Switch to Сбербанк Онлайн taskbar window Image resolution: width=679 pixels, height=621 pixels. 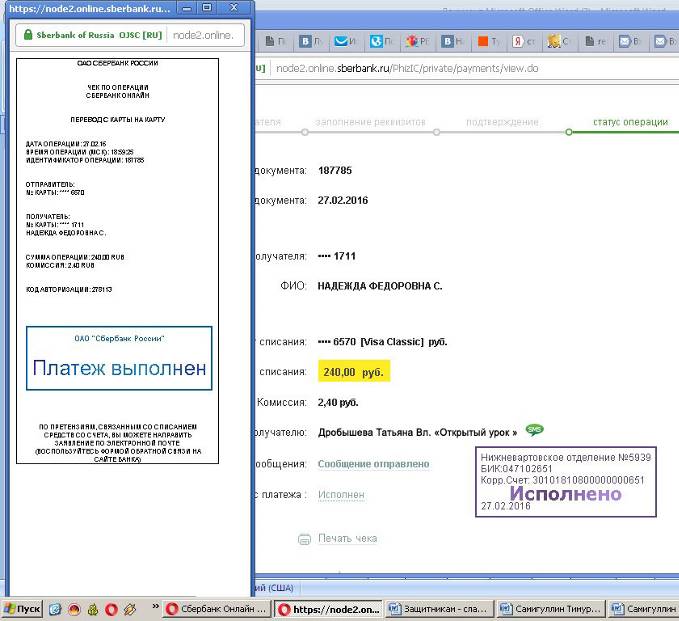(x=217, y=609)
